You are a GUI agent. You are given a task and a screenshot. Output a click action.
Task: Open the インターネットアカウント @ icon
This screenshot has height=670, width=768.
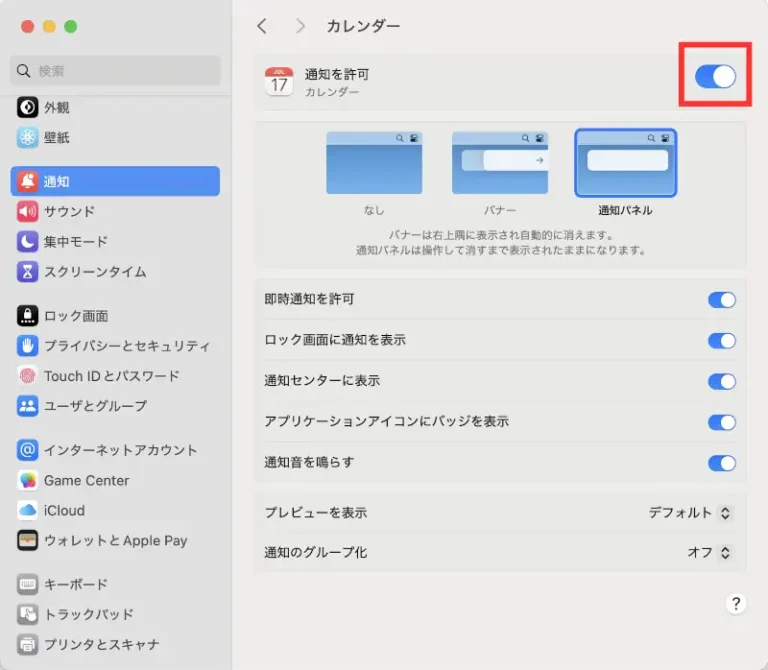[27, 450]
